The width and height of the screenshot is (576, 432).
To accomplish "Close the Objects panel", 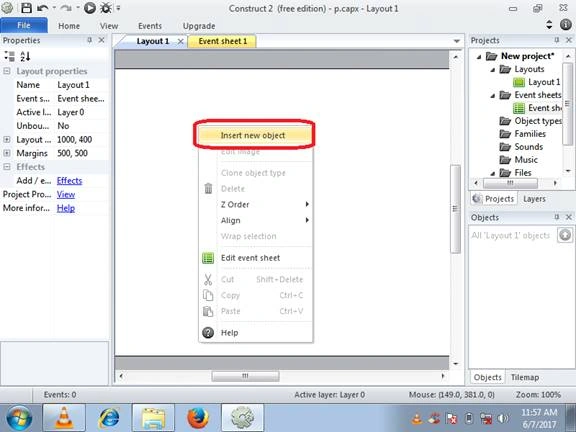I will 569,217.
